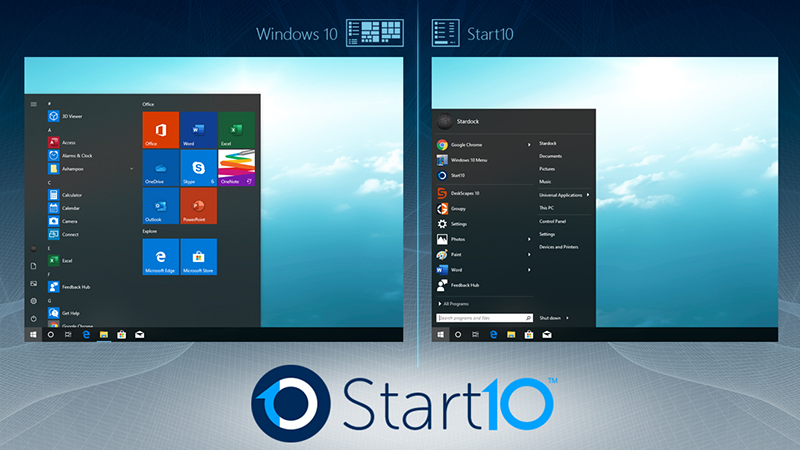Open Pictures icon in Windows 10 left rail
The height and width of the screenshot is (450, 800).
[x=34, y=284]
